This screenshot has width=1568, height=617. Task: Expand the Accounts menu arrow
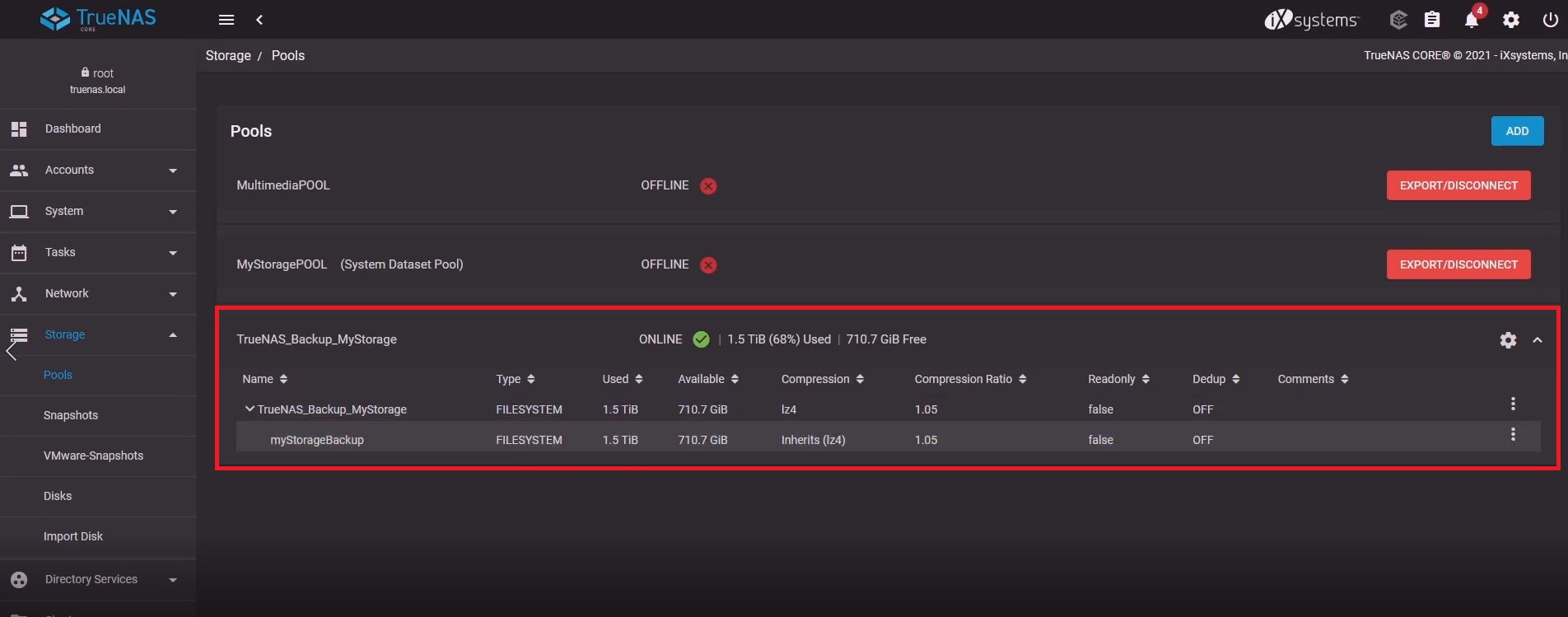[173, 171]
